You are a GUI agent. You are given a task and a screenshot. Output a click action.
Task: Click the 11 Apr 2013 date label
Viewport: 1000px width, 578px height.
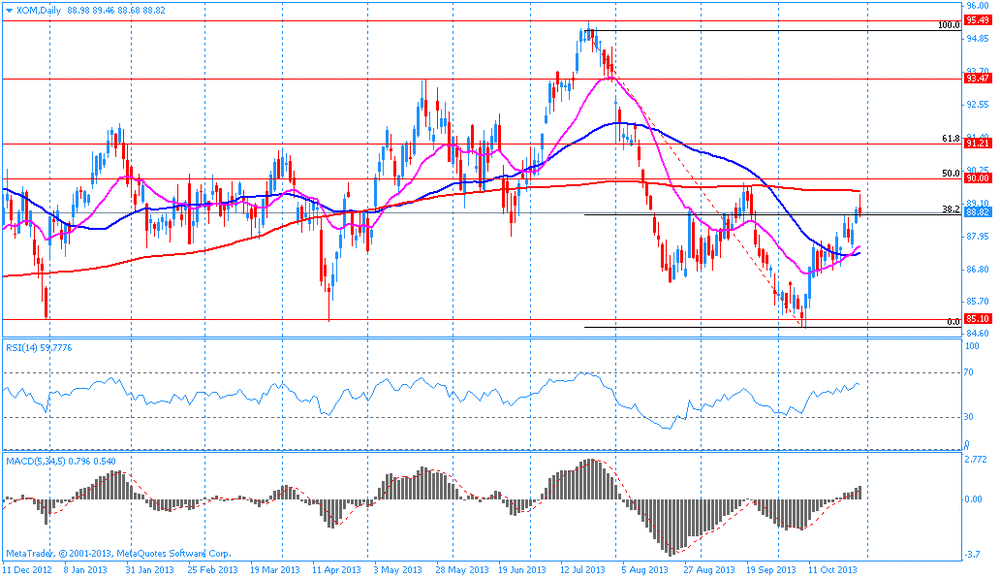pyautogui.click(x=336, y=570)
